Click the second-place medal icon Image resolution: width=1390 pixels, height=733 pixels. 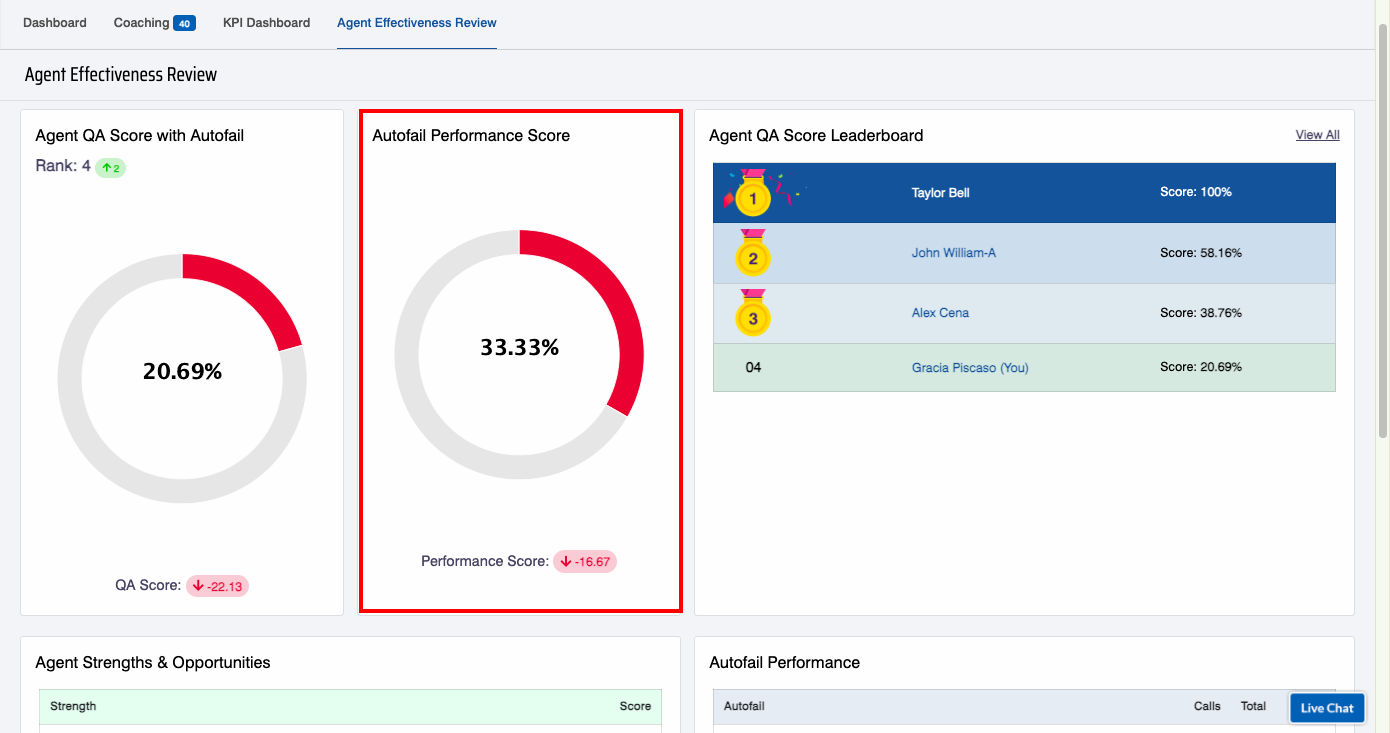[753, 256]
